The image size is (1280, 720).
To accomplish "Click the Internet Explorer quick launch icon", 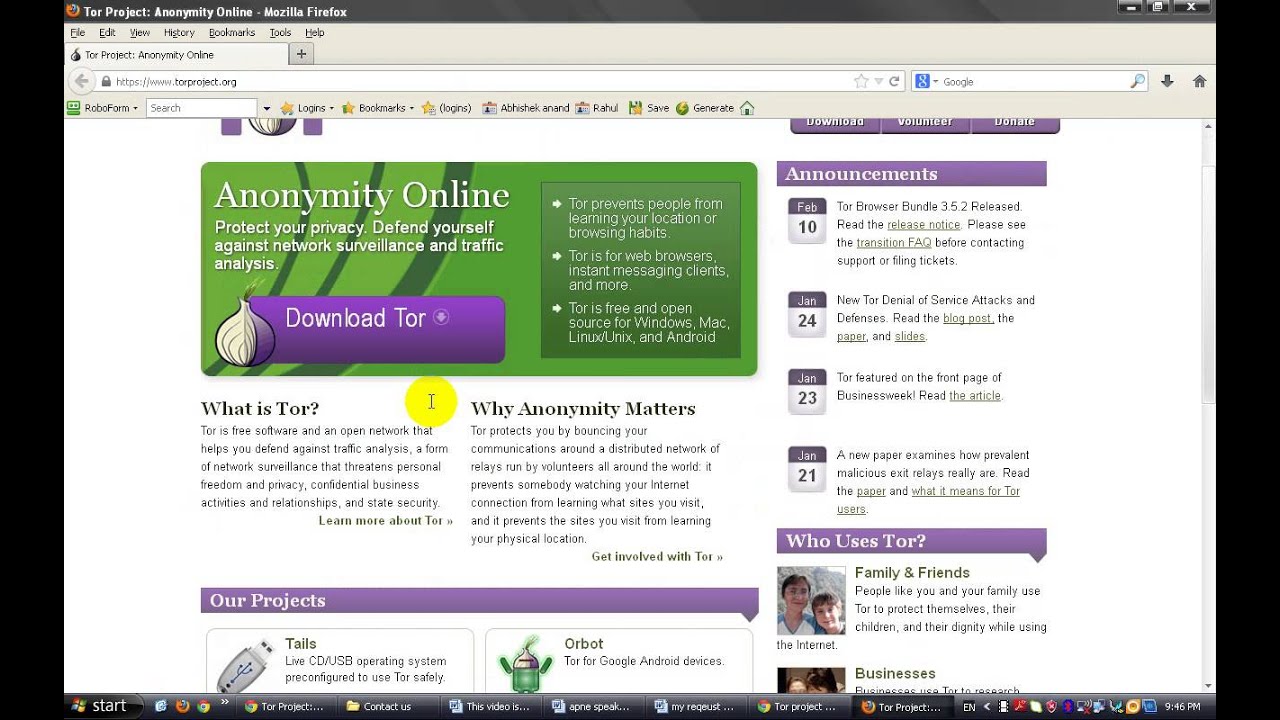I will 161,706.
